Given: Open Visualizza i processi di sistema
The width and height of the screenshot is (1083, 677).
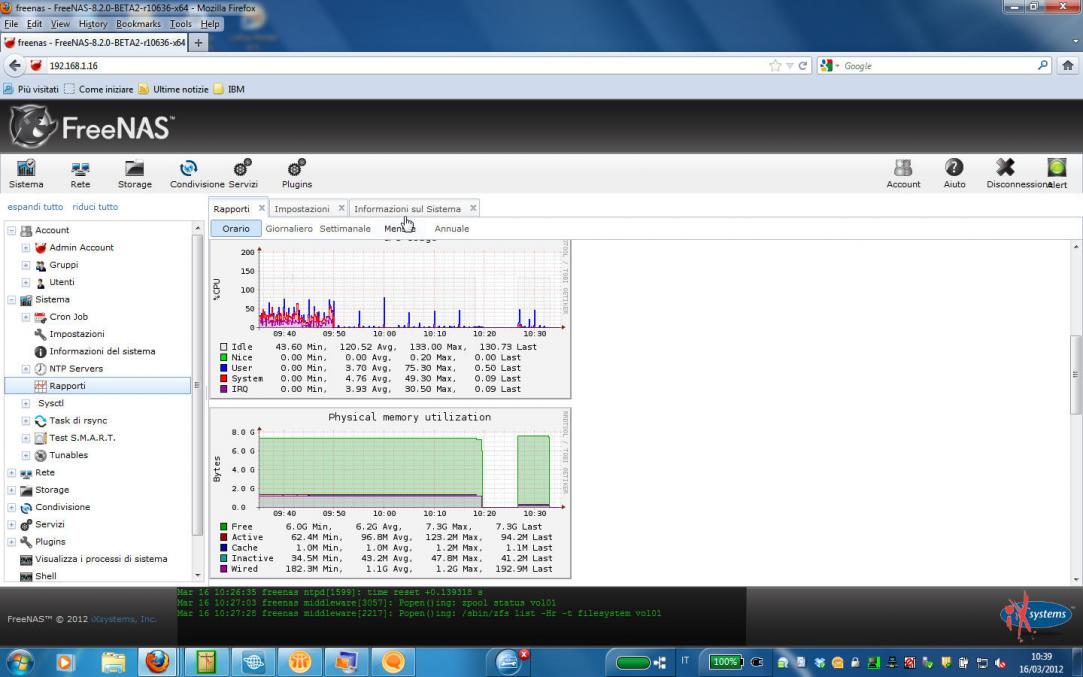Looking at the screenshot, I should pyautogui.click(x=101, y=559).
